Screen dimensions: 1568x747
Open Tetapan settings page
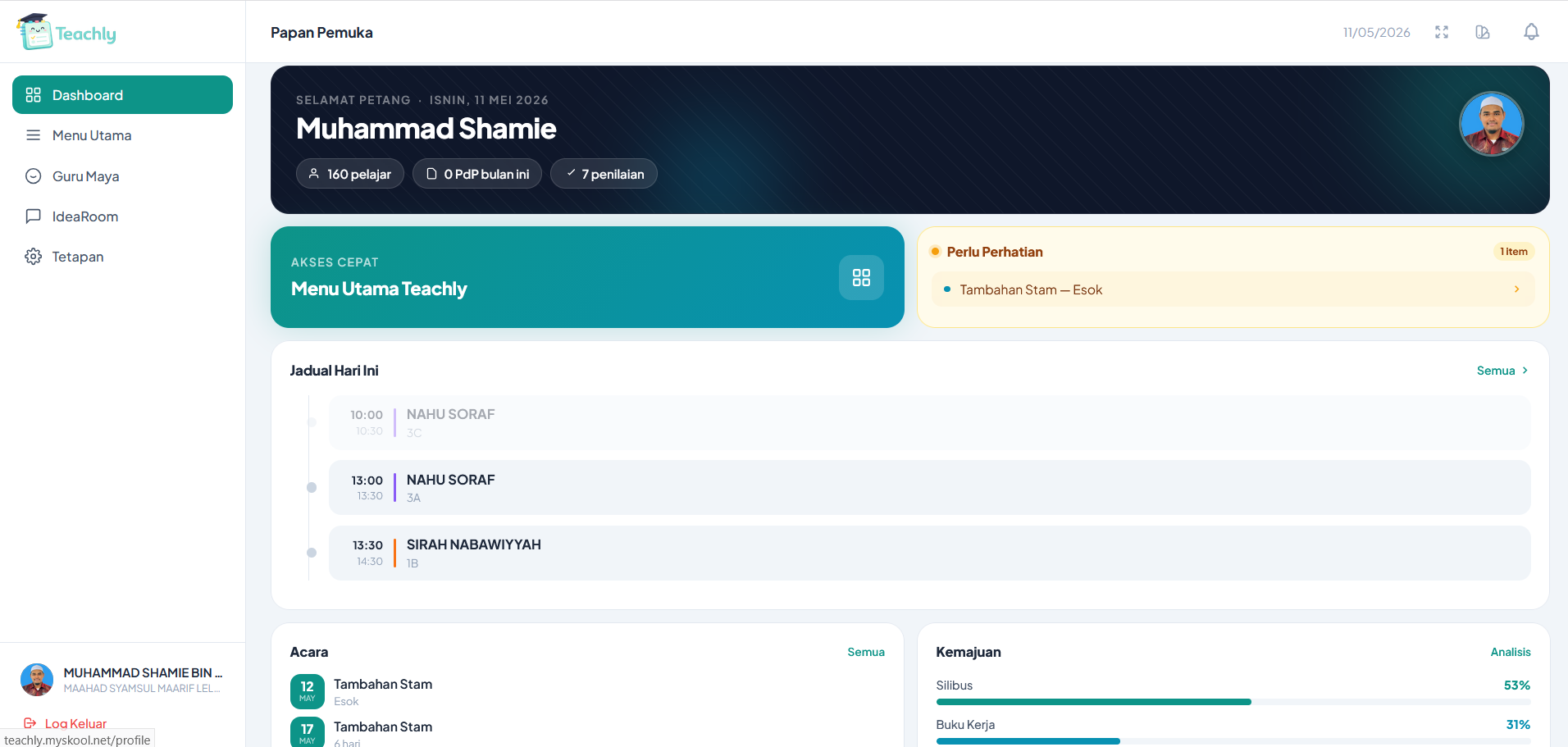coord(122,257)
